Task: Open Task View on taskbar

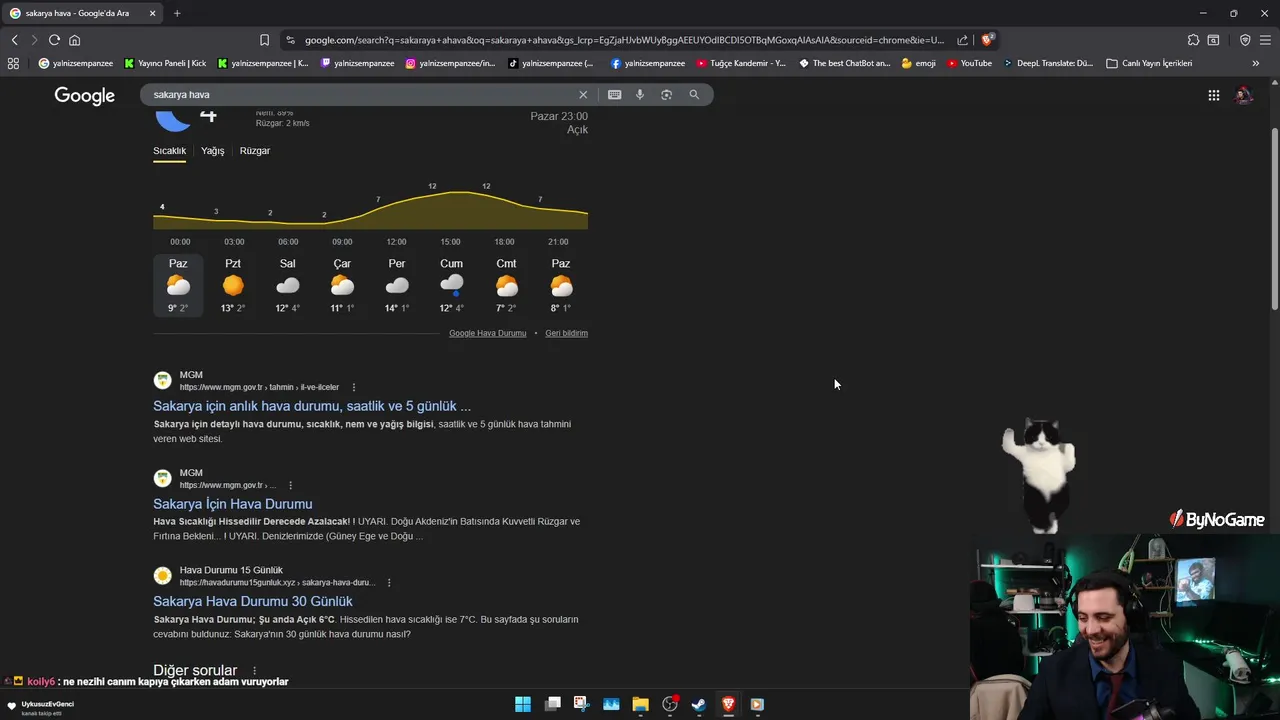Action: click(x=552, y=704)
